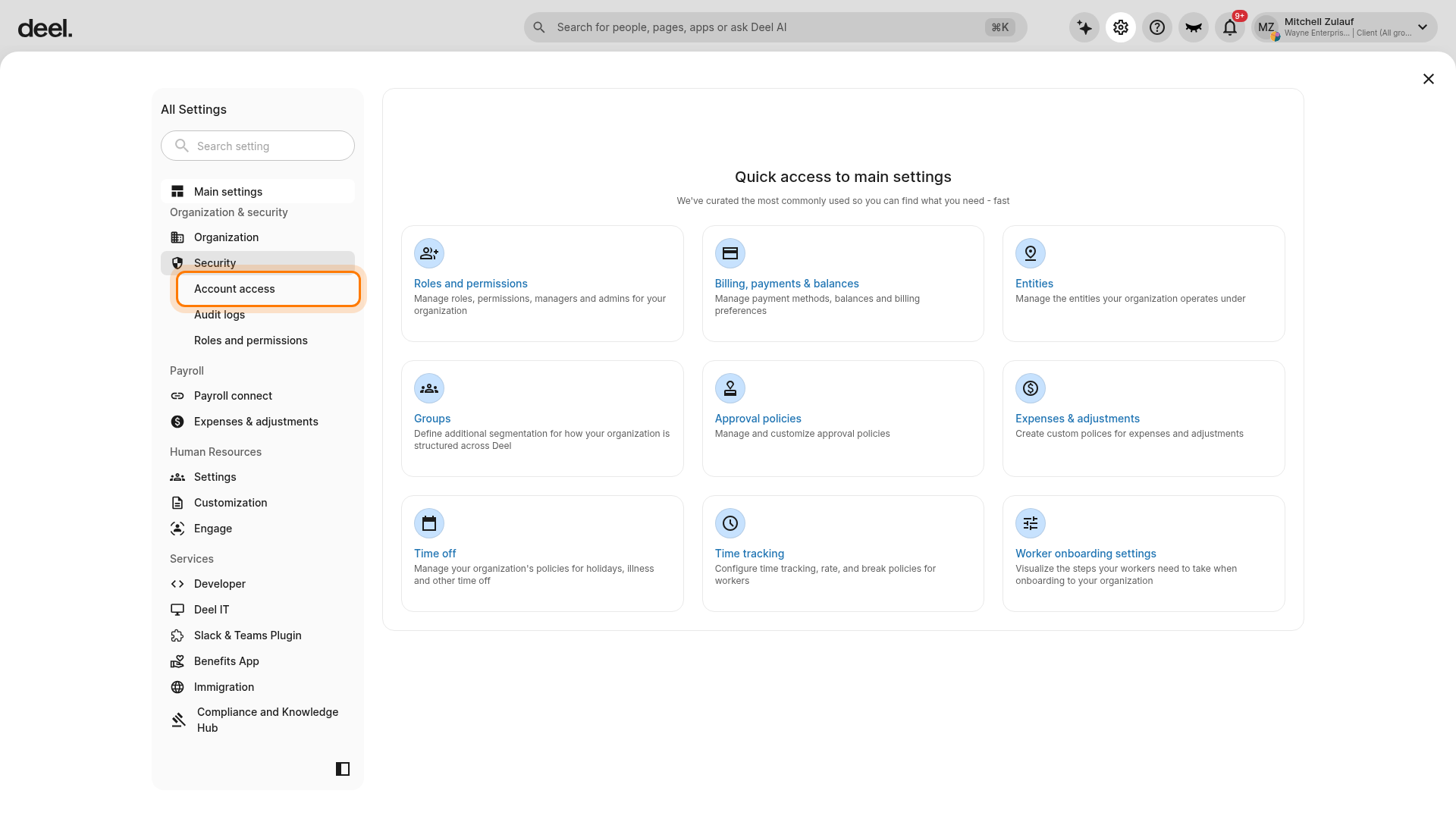Open the Roles and permissions card link
1456x819 pixels.
tap(471, 284)
